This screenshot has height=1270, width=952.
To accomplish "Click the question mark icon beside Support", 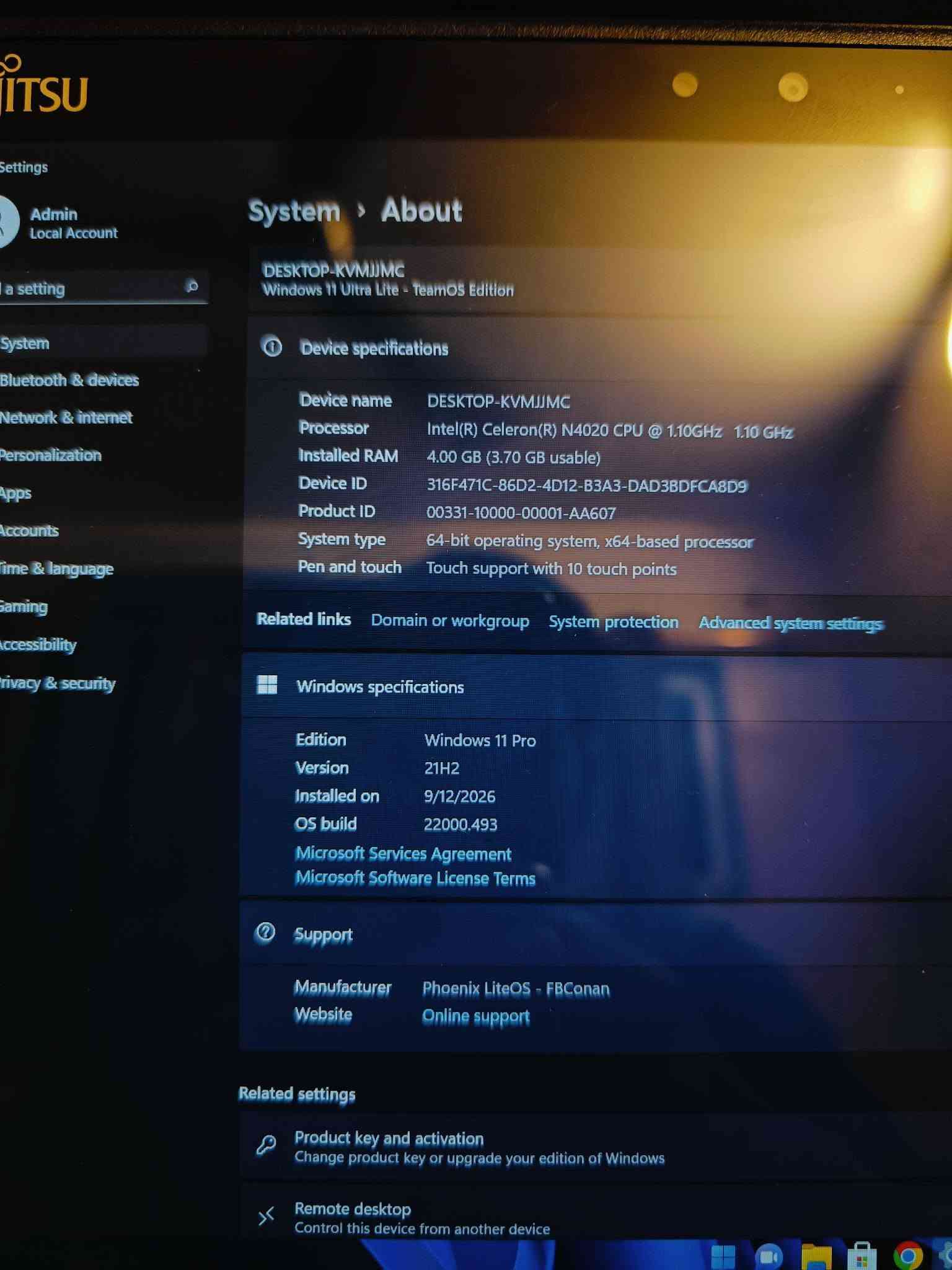I will 265,932.
